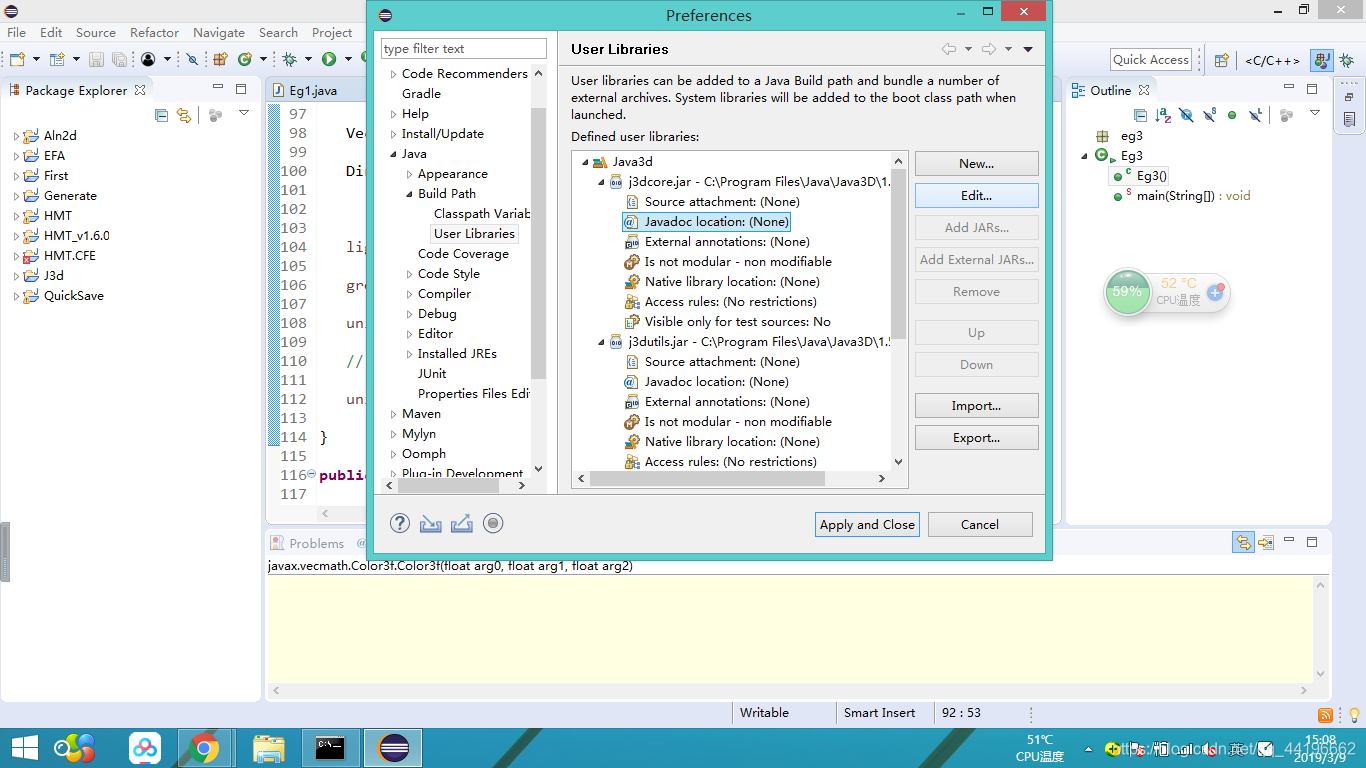The image size is (1366, 768).
Task: Click the Save All icon in toolbar
Action: click(119, 59)
